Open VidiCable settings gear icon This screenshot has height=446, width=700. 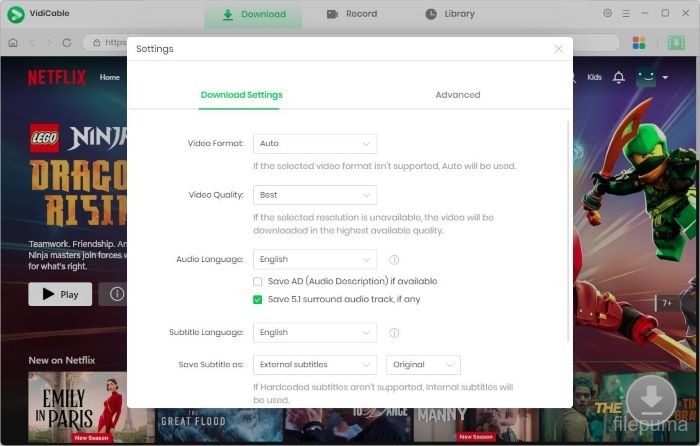[x=607, y=13]
